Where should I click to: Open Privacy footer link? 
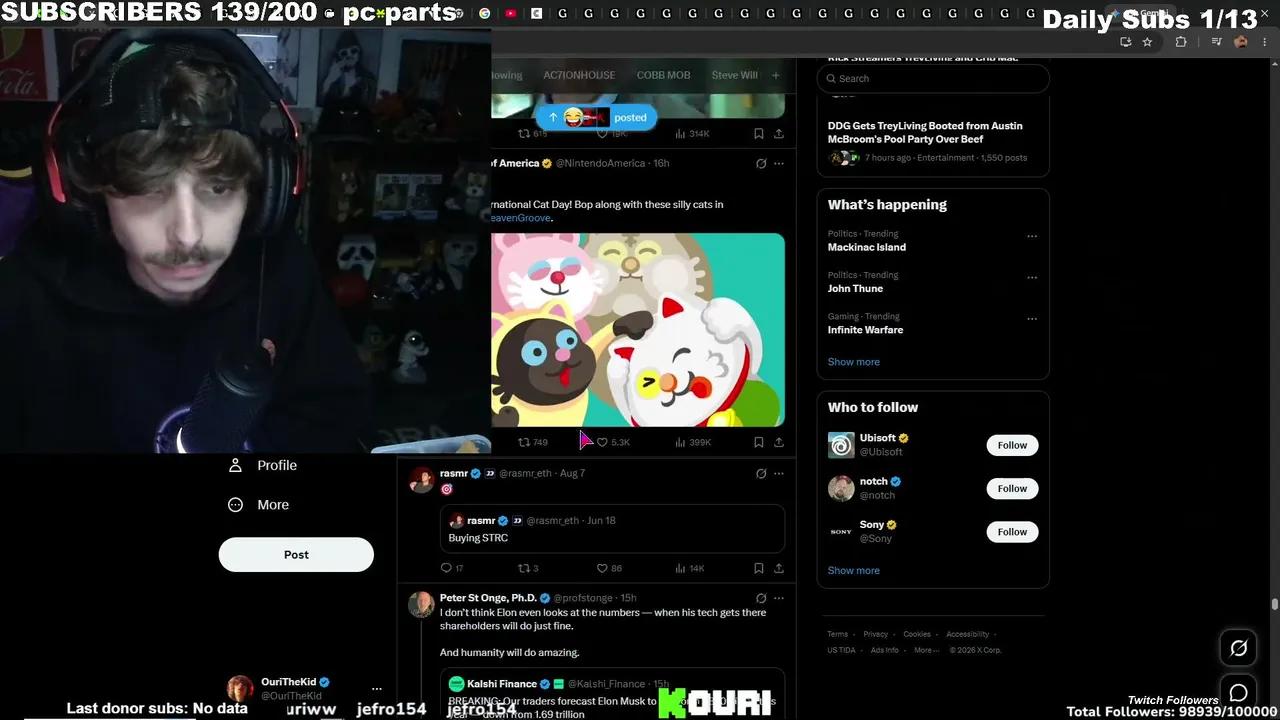[876, 634]
